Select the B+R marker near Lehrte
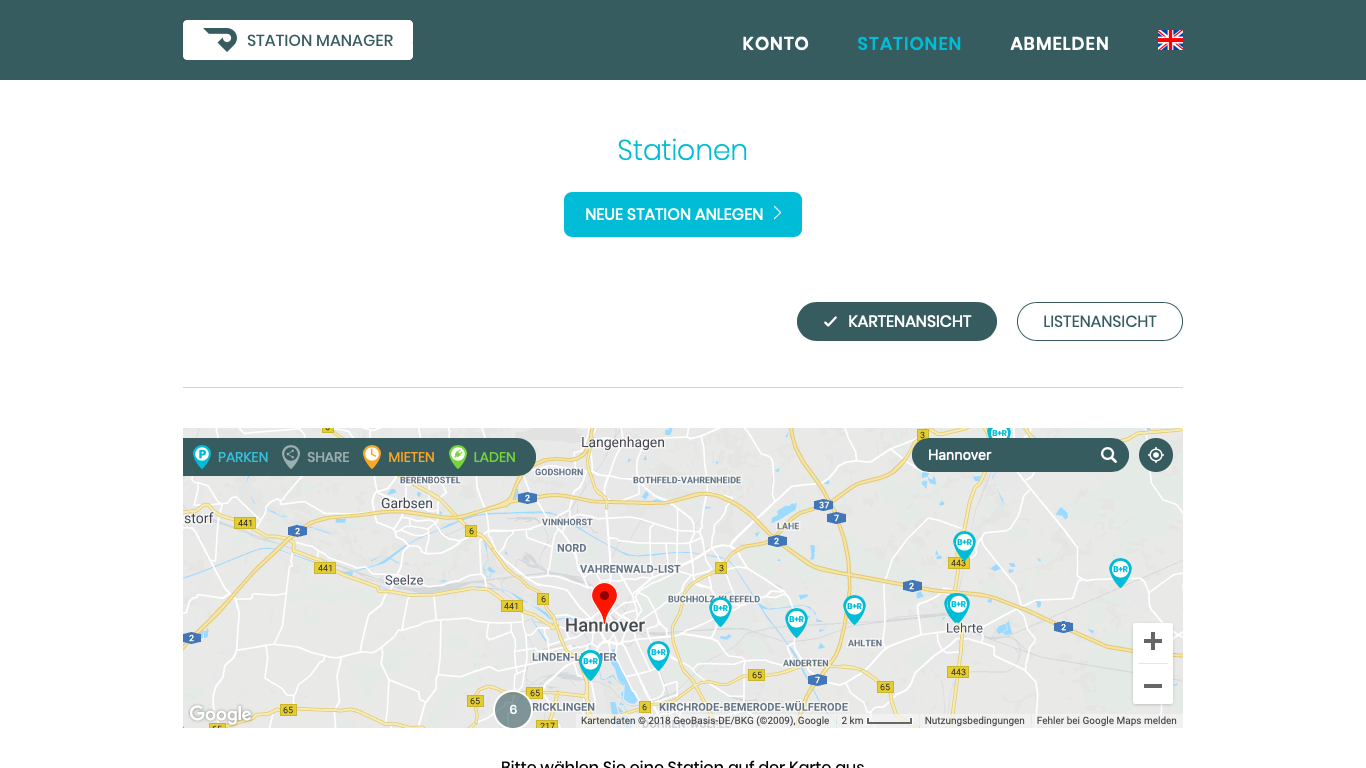This screenshot has height=768, width=1366. click(x=956, y=606)
